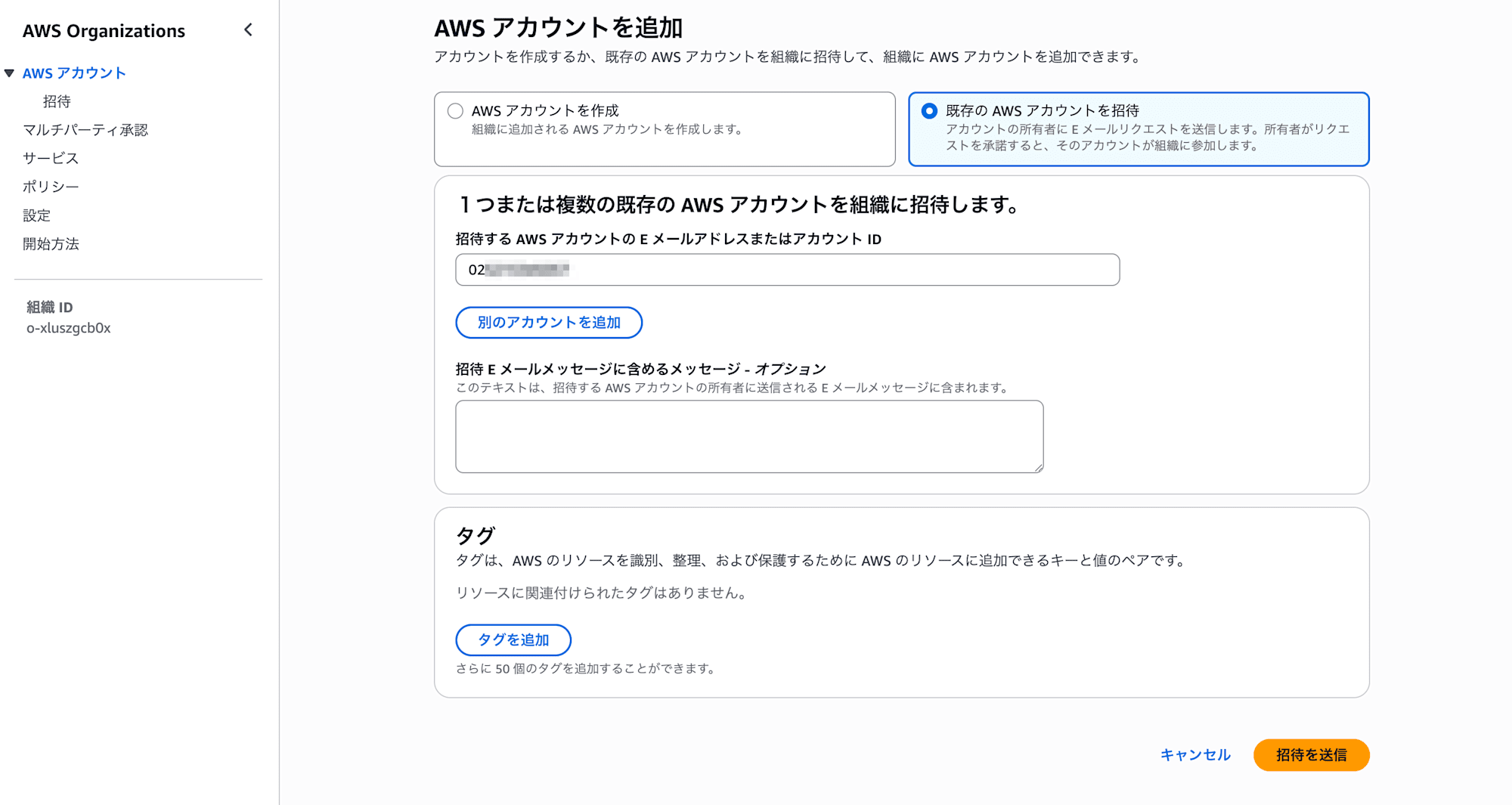Click the AWS Organizations sidebar title

104,31
